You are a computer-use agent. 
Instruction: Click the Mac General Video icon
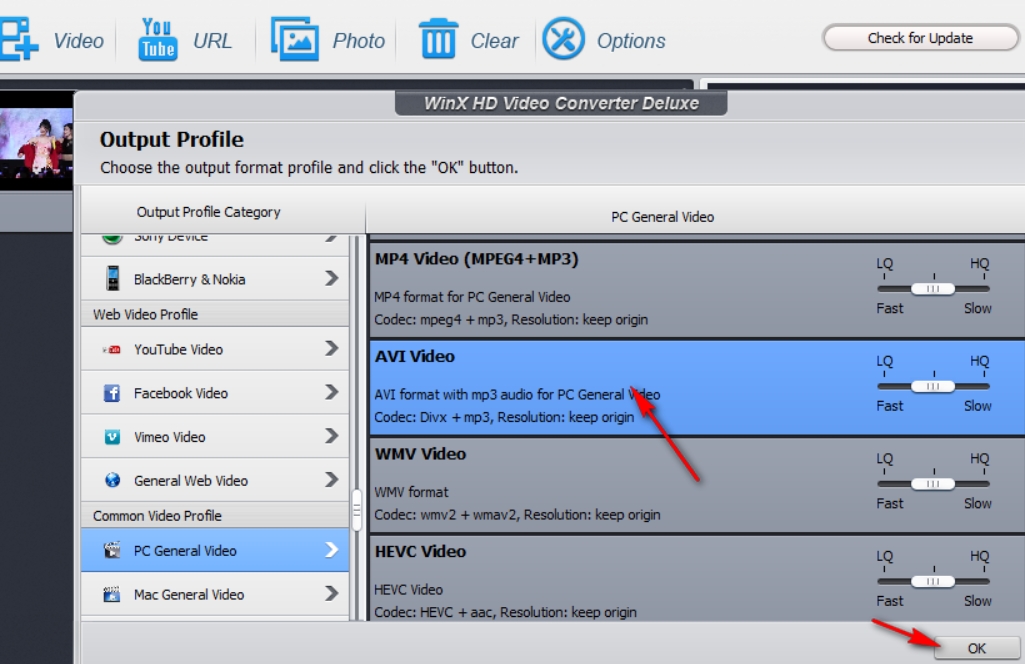[x=112, y=594]
